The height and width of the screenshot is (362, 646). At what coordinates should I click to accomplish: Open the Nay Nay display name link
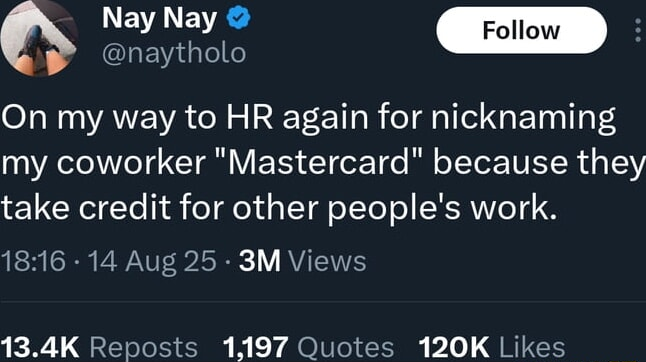coord(159,19)
